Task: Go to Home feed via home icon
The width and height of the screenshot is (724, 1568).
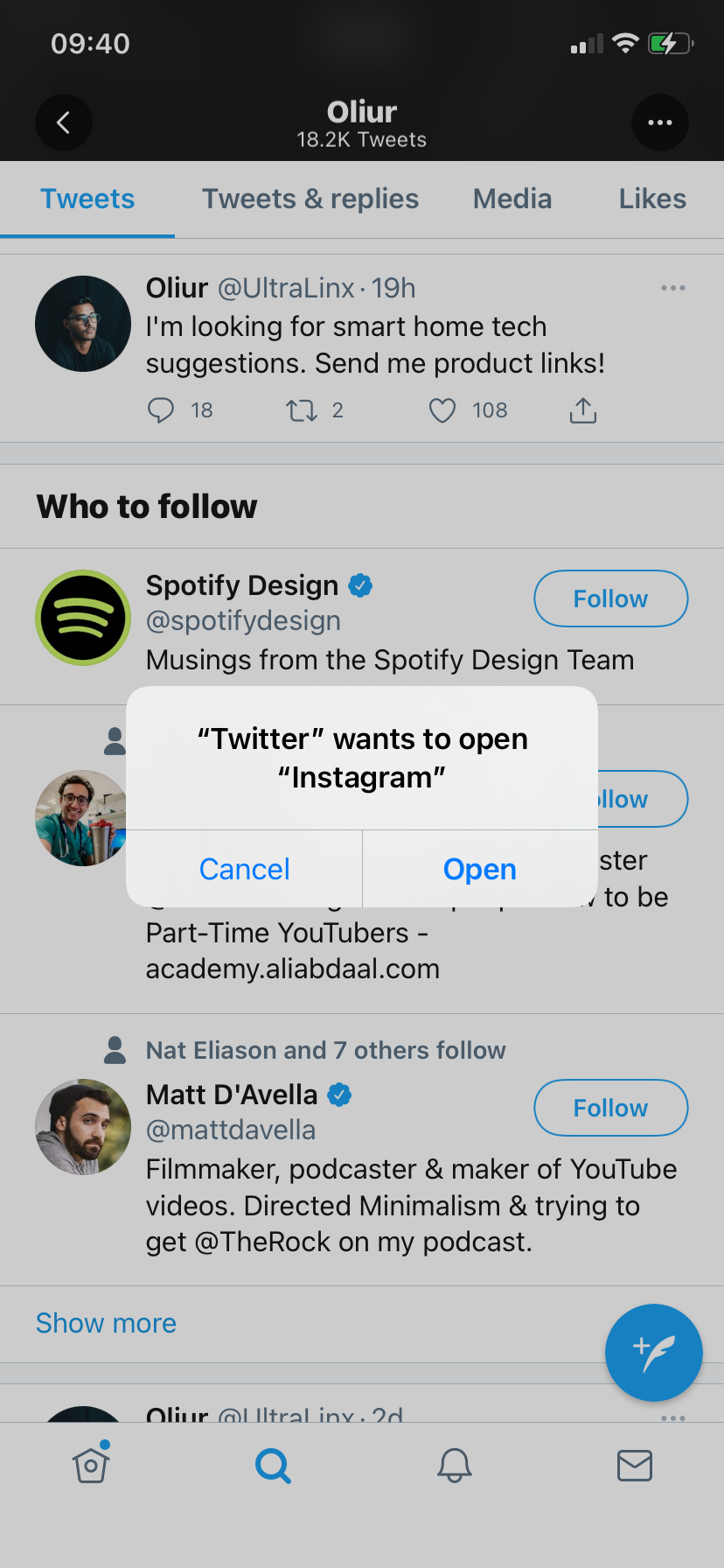Action: click(x=91, y=1466)
